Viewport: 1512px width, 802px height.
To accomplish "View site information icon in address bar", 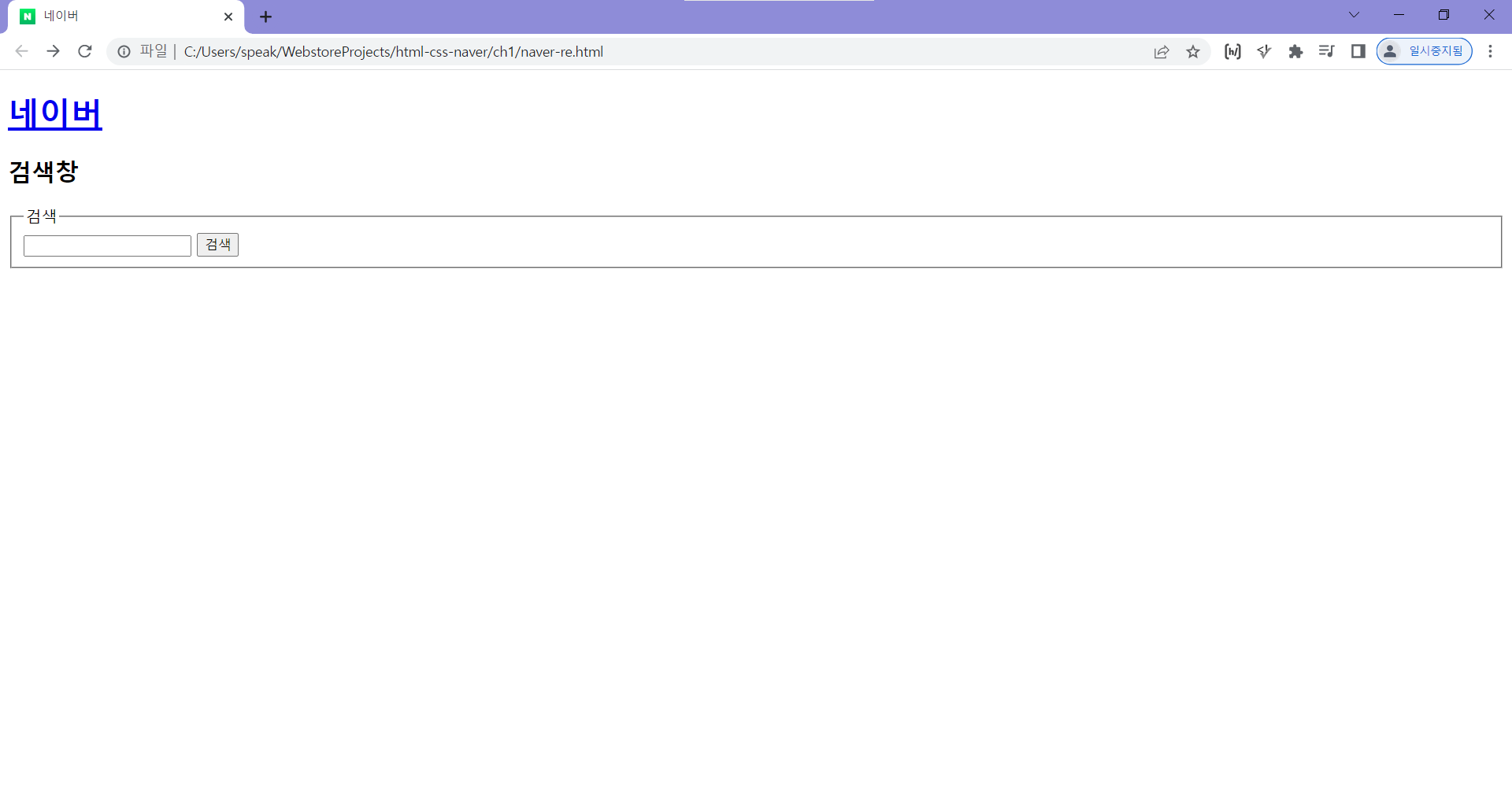I will tap(124, 51).
